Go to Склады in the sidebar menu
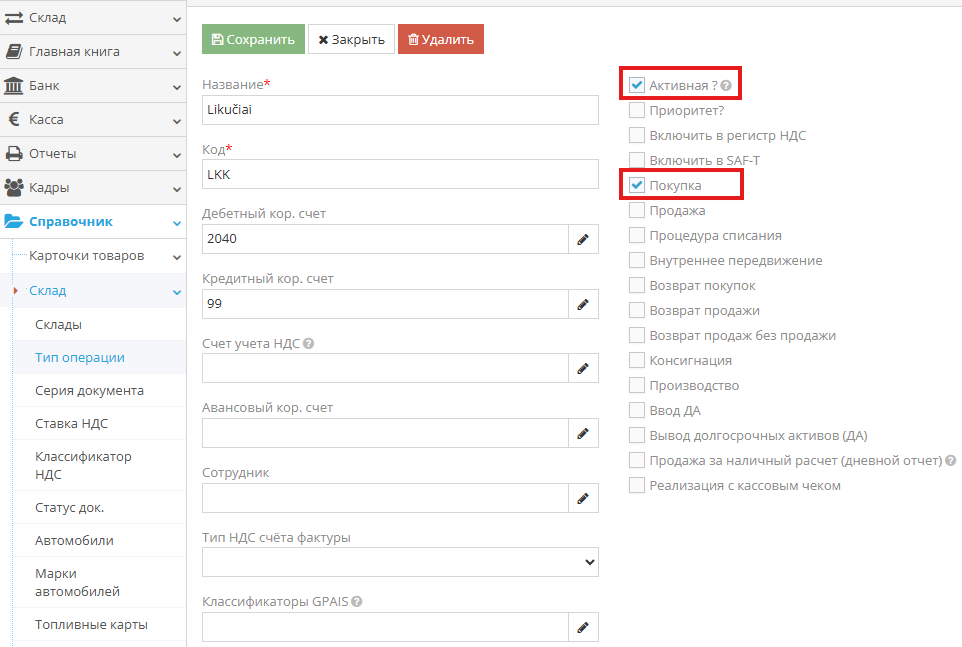The height and width of the screenshot is (647, 962). 58,325
